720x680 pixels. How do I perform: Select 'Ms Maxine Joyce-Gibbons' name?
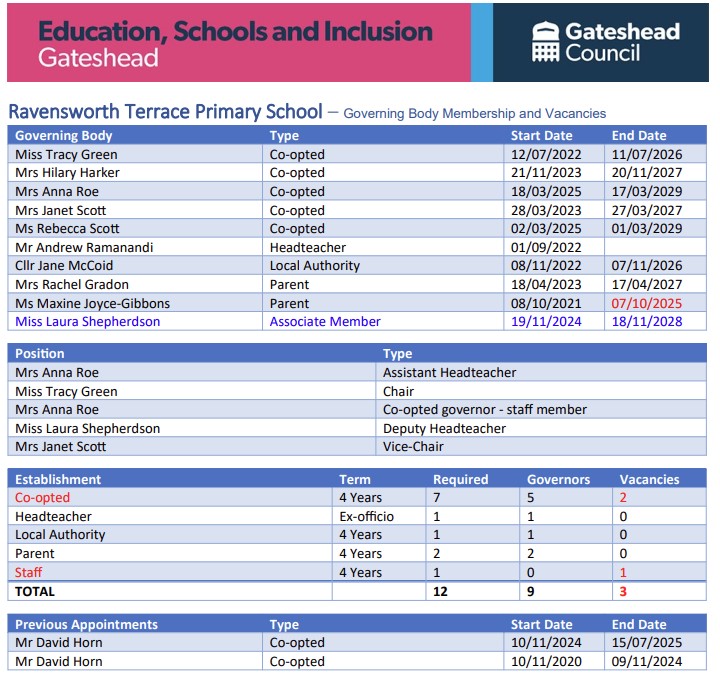tap(92, 303)
